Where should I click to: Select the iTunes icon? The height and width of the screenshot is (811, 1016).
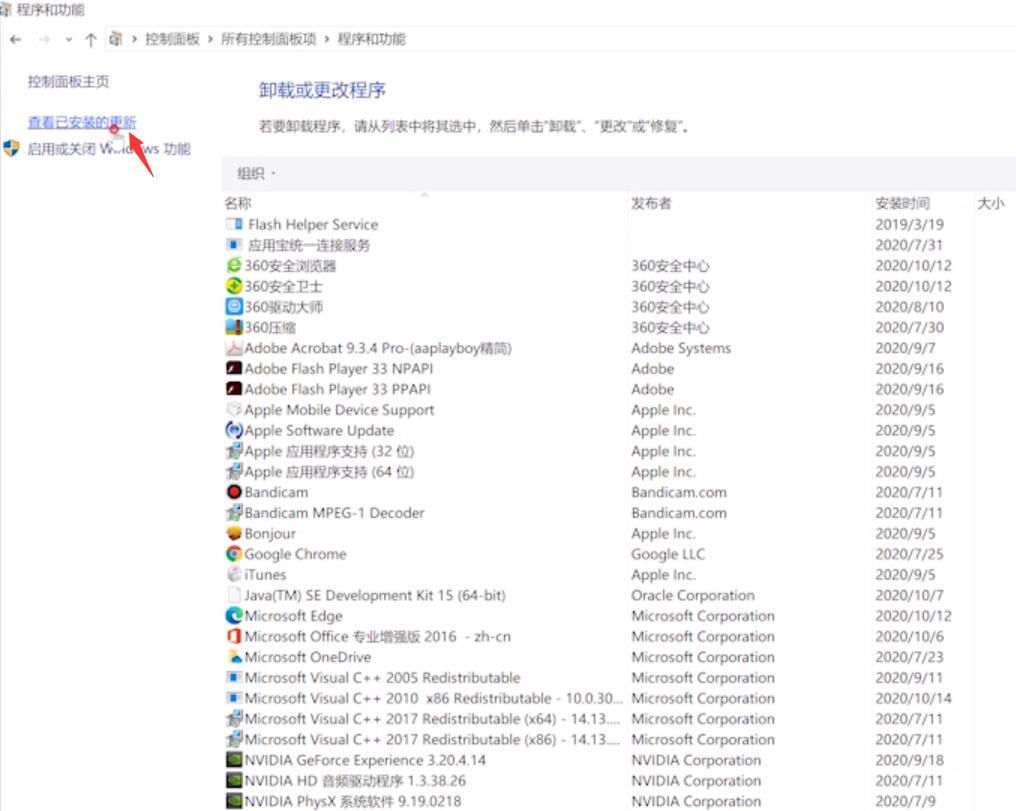click(233, 574)
